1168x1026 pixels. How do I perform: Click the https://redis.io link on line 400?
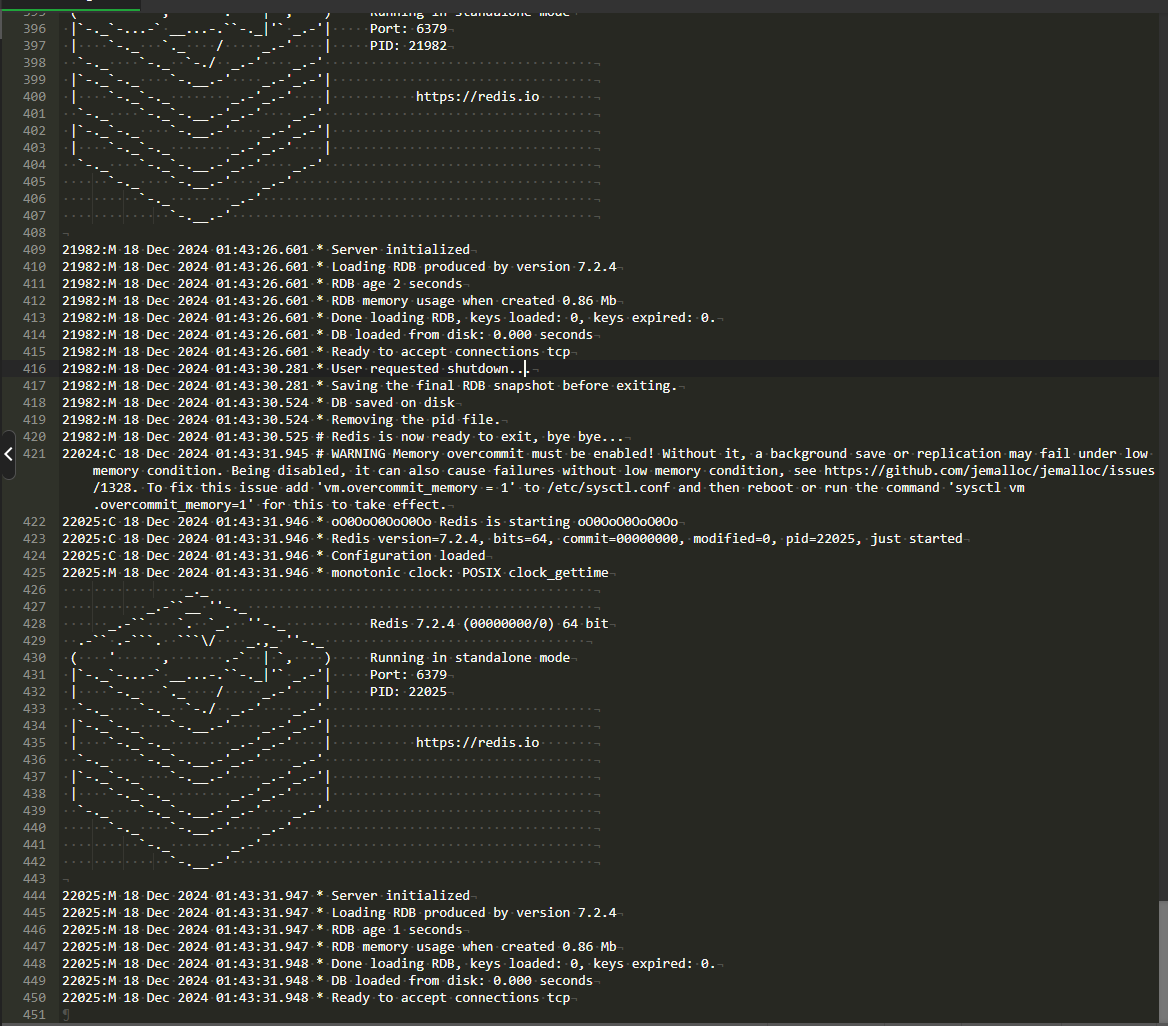pyautogui.click(x=477, y=97)
